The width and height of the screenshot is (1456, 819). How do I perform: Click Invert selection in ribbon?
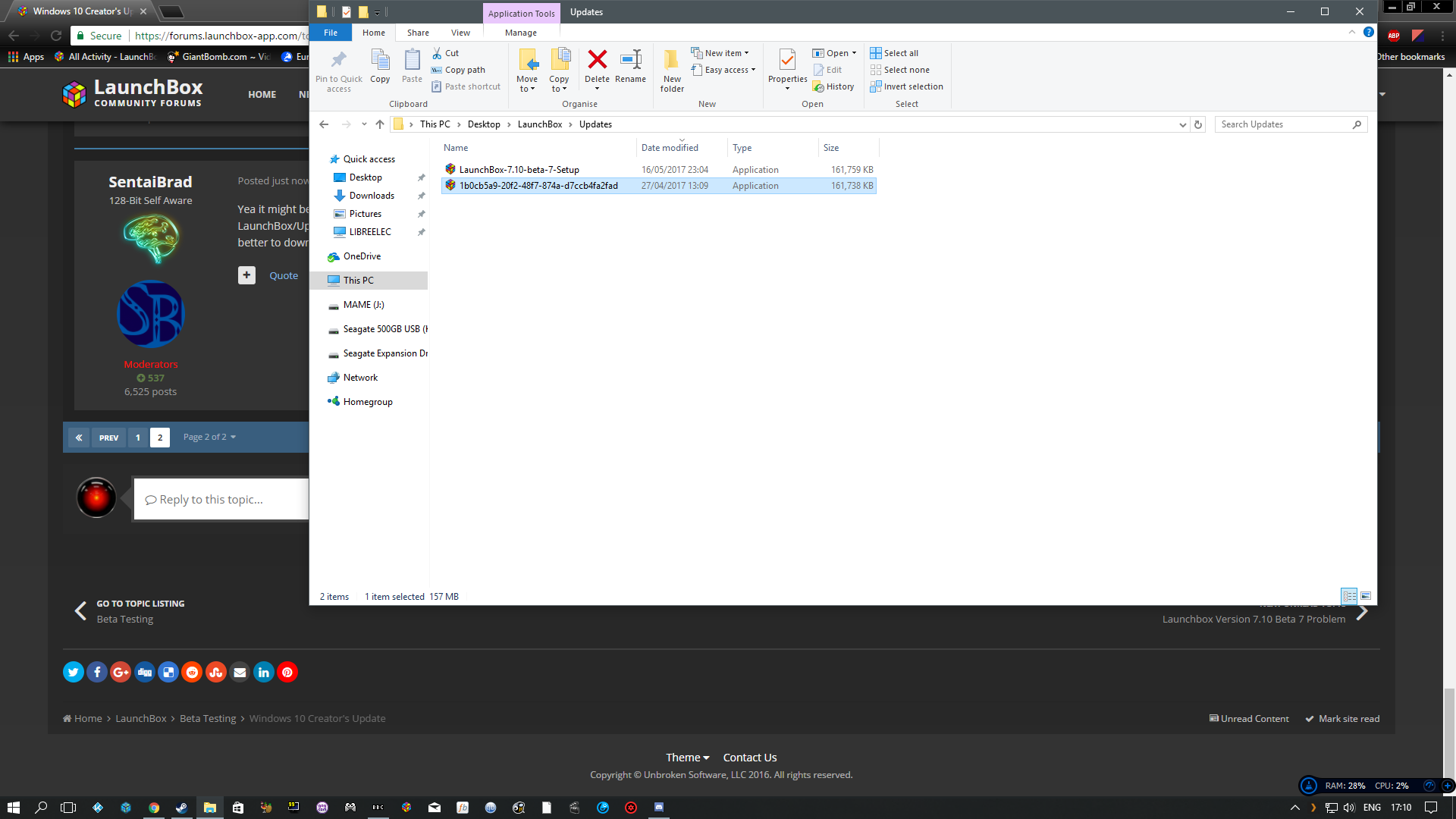click(x=906, y=86)
